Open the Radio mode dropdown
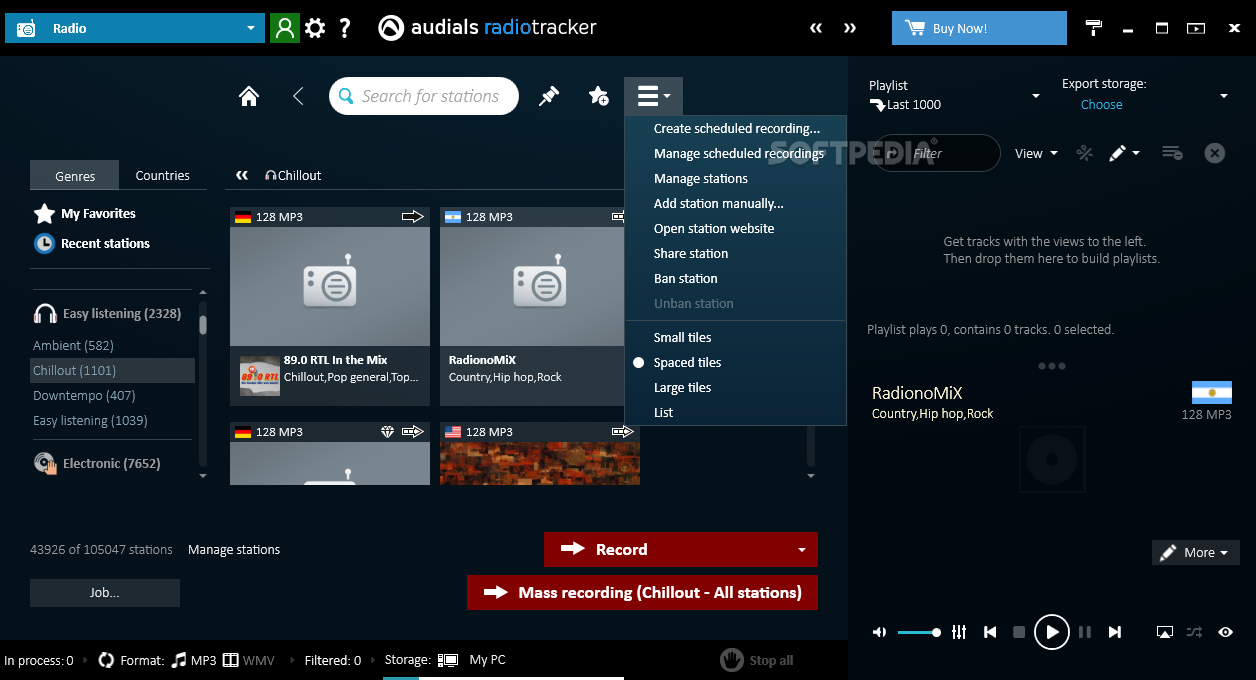The width and height of the screenshot is (1256, 680). tap(135, 28)
